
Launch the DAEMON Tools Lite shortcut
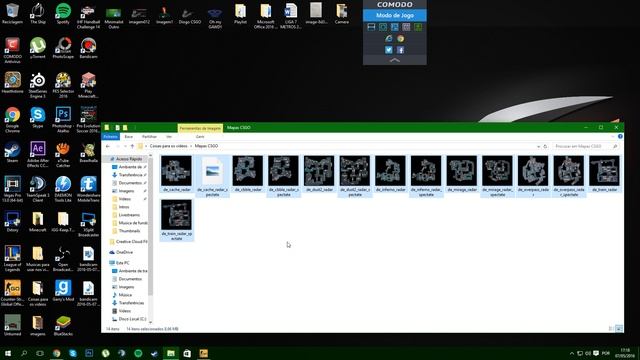pos(63,189)
